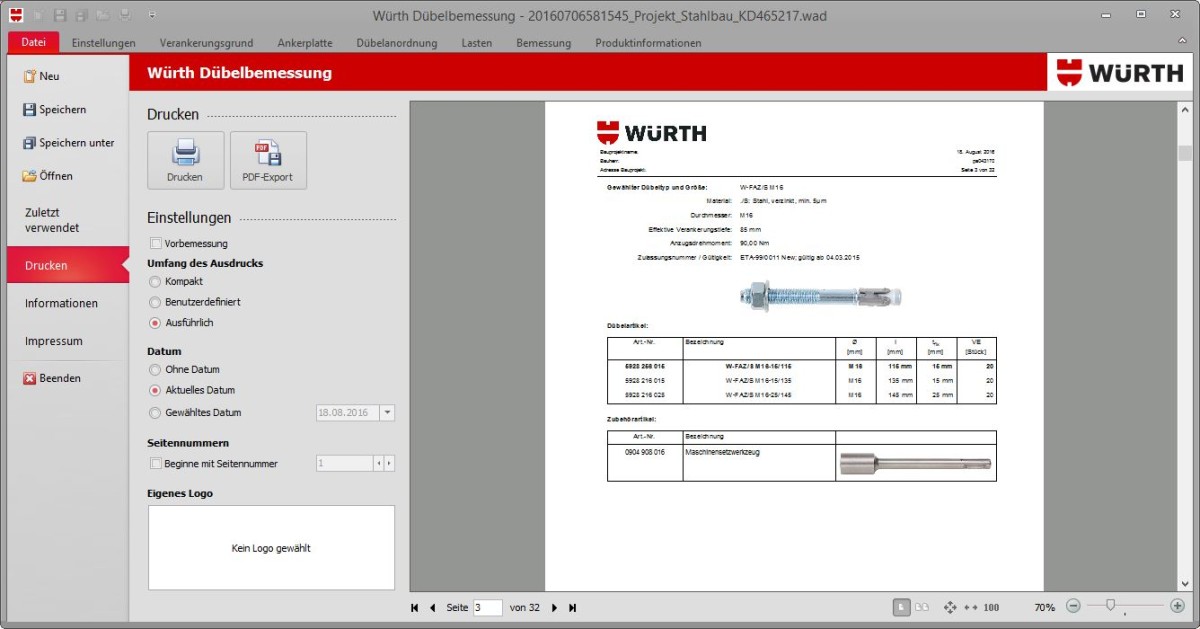This screenshot has height=629, width=1200.
Task: Open the date picker dropdown arrow
Action: coord(388,412)
